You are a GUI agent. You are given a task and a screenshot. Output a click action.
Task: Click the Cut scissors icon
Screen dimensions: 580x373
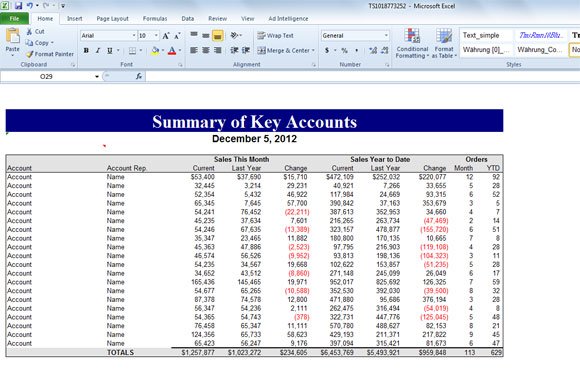[x=30, y=31]
